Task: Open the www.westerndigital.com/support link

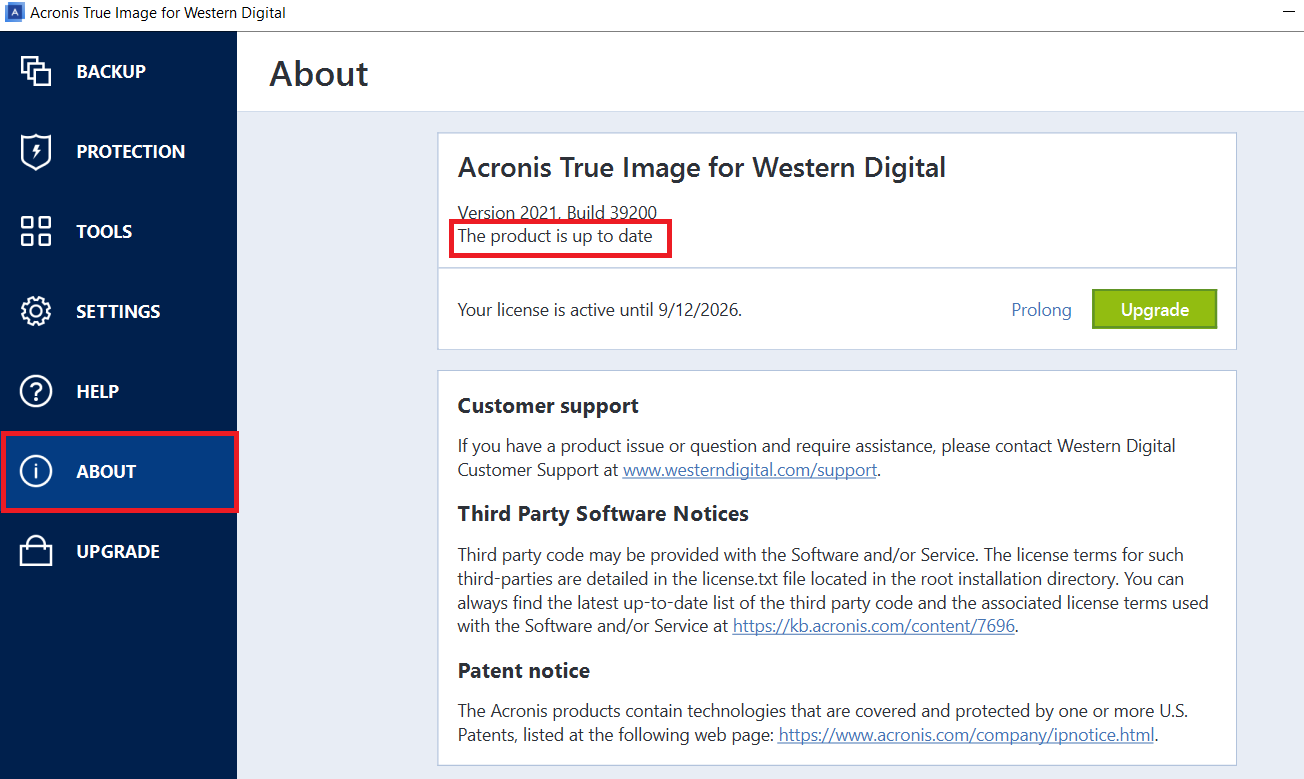Action: [x=750, y=469]
